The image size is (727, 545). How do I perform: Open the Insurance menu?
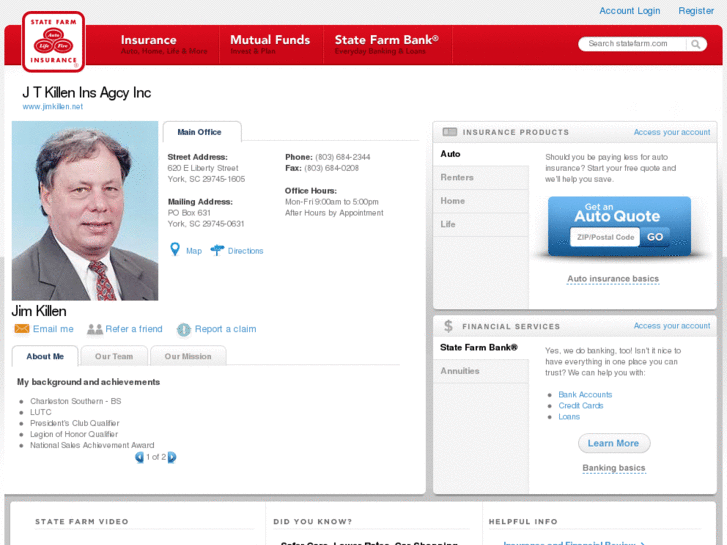[164, 45]
